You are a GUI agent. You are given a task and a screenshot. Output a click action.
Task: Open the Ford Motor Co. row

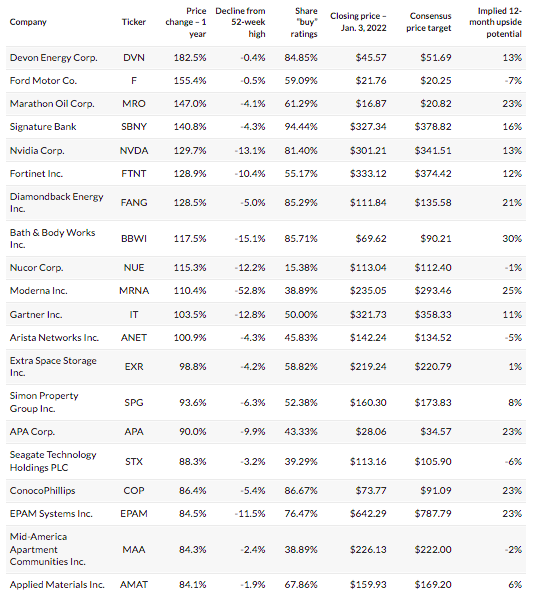point(266,81)
